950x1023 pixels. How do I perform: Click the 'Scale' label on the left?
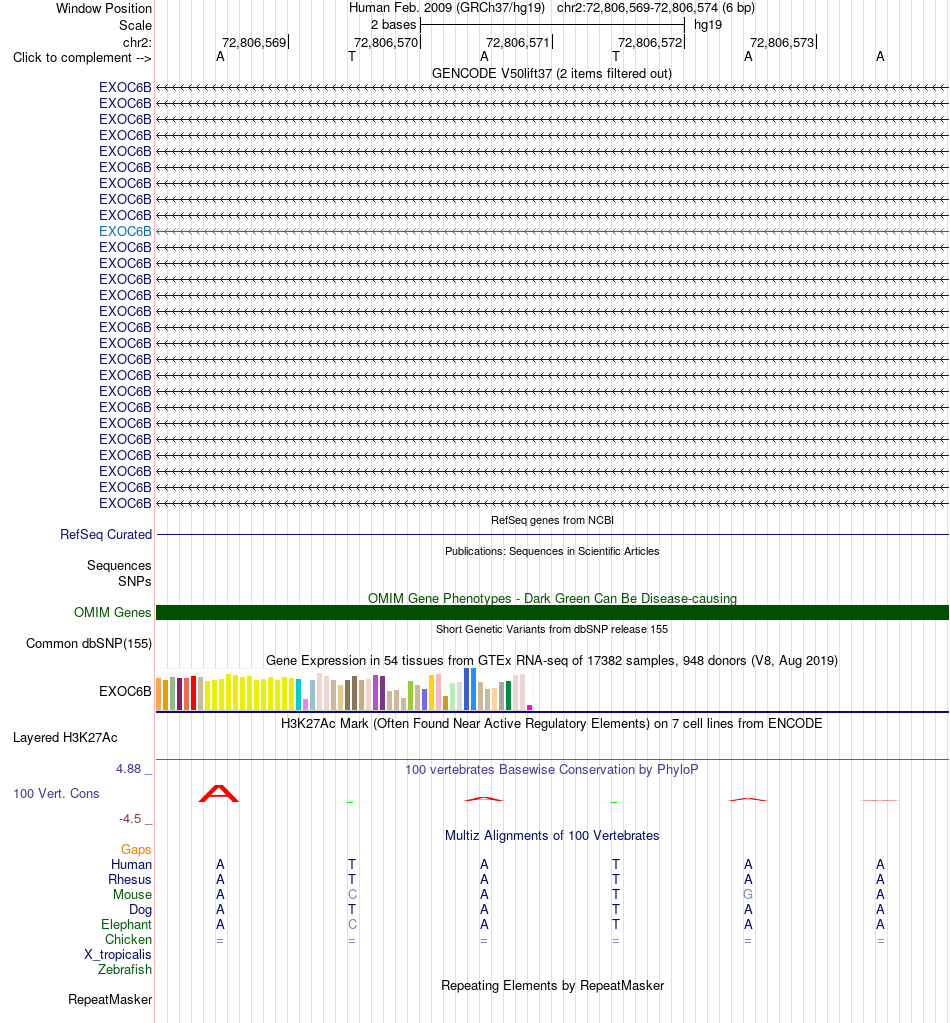pyautogui.click(x=135, y=25)
